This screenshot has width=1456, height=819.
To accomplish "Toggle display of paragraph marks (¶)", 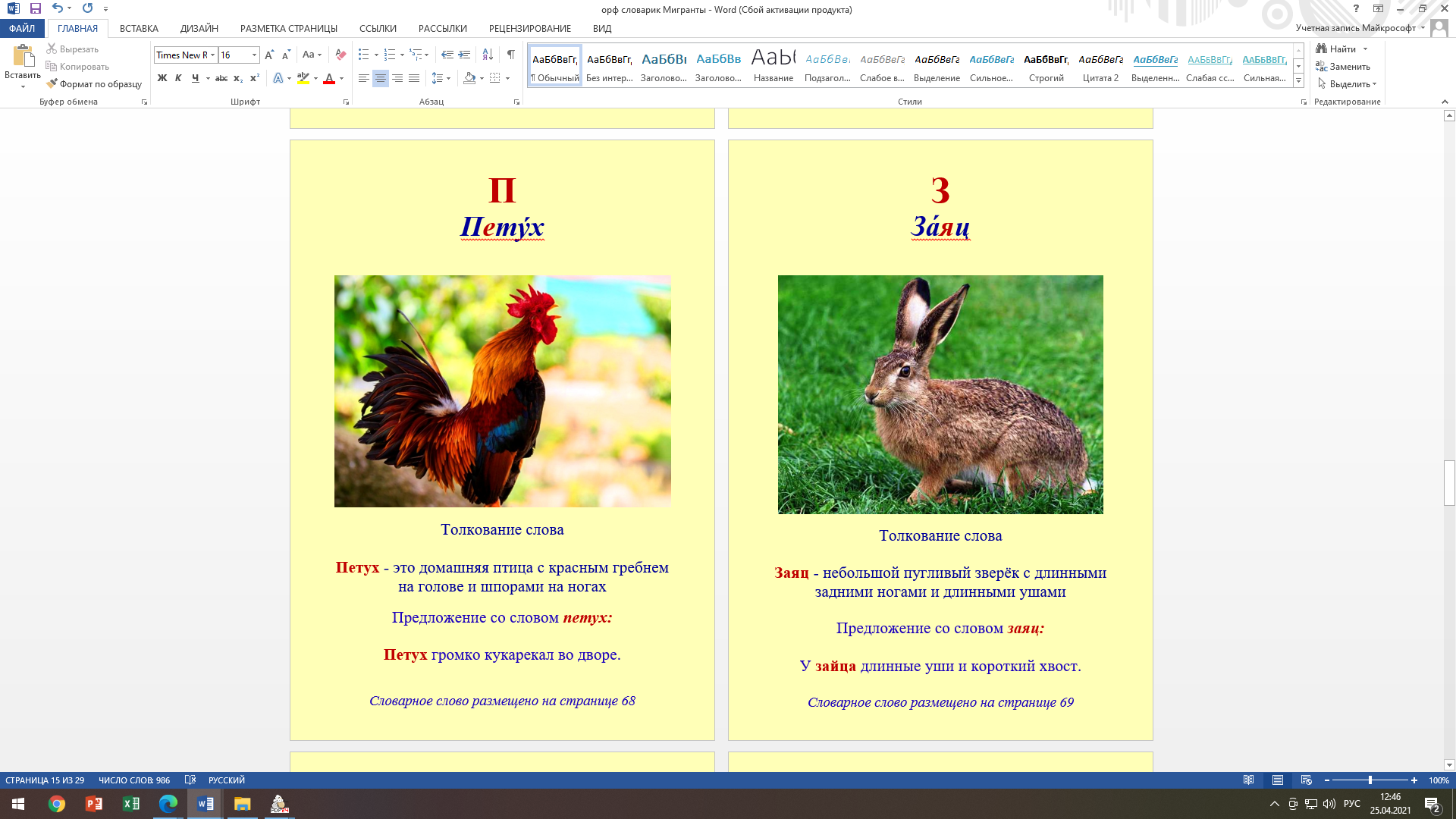I will pyautogui.click(x=510, y=55).
